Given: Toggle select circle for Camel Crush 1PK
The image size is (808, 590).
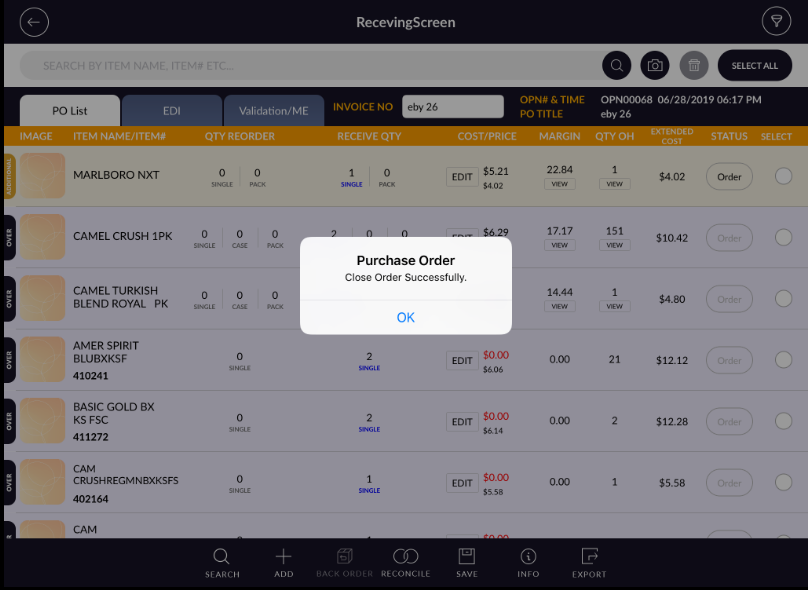Looking at the screenshot, I should (783, 238).
